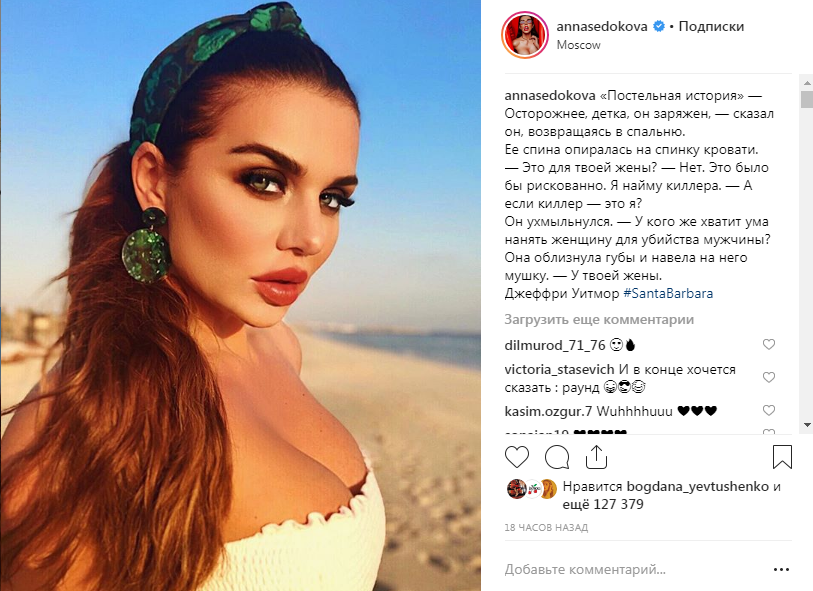The image size is (813, 591).
Task: Open Moscow location link
Action: coord(578,45)
